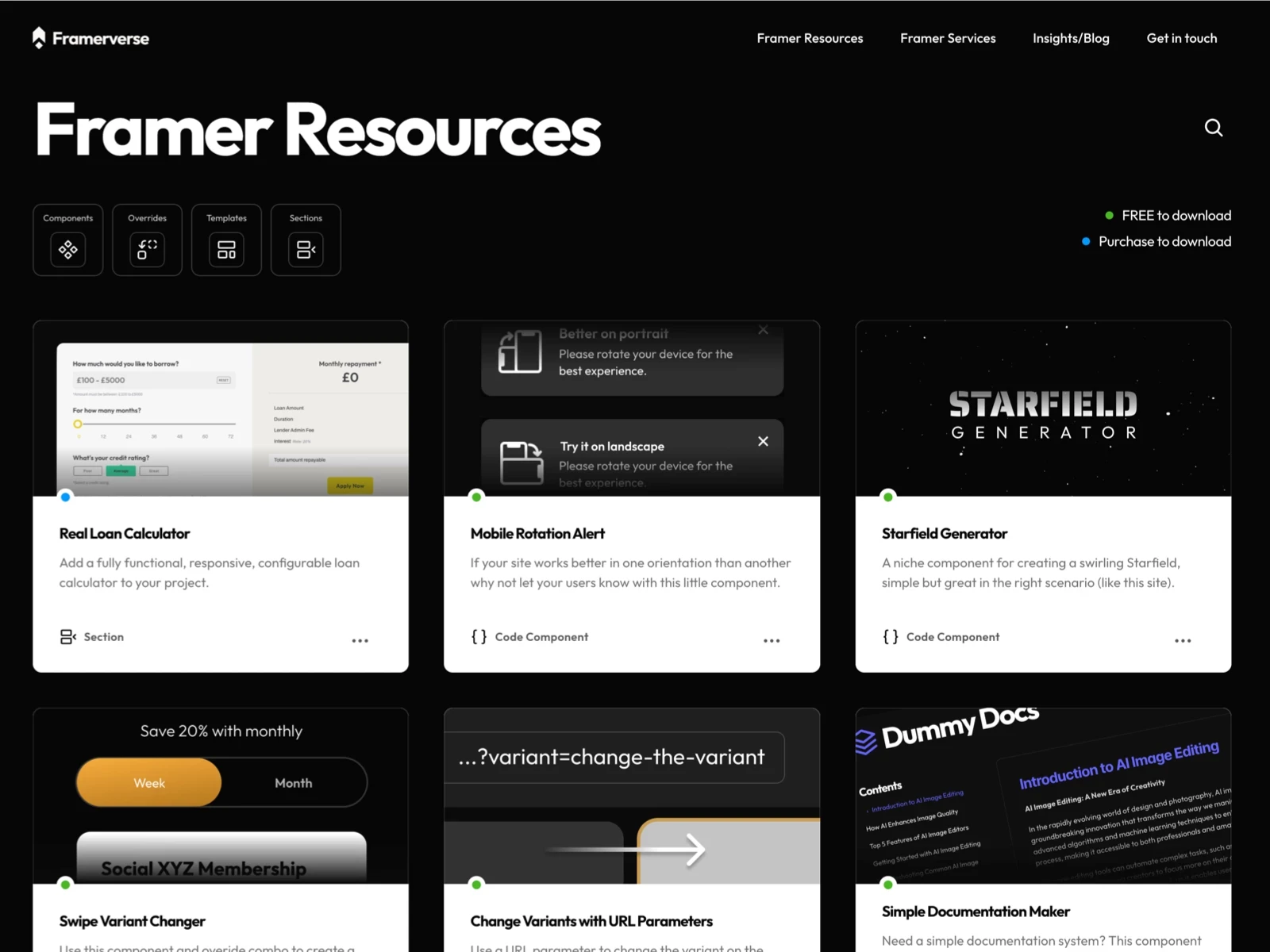Image resolution: width=1270 pixels, height=952 pixels.
Task: Select the Average credit rating in loan calculator preview
Action: pos(121,470)
